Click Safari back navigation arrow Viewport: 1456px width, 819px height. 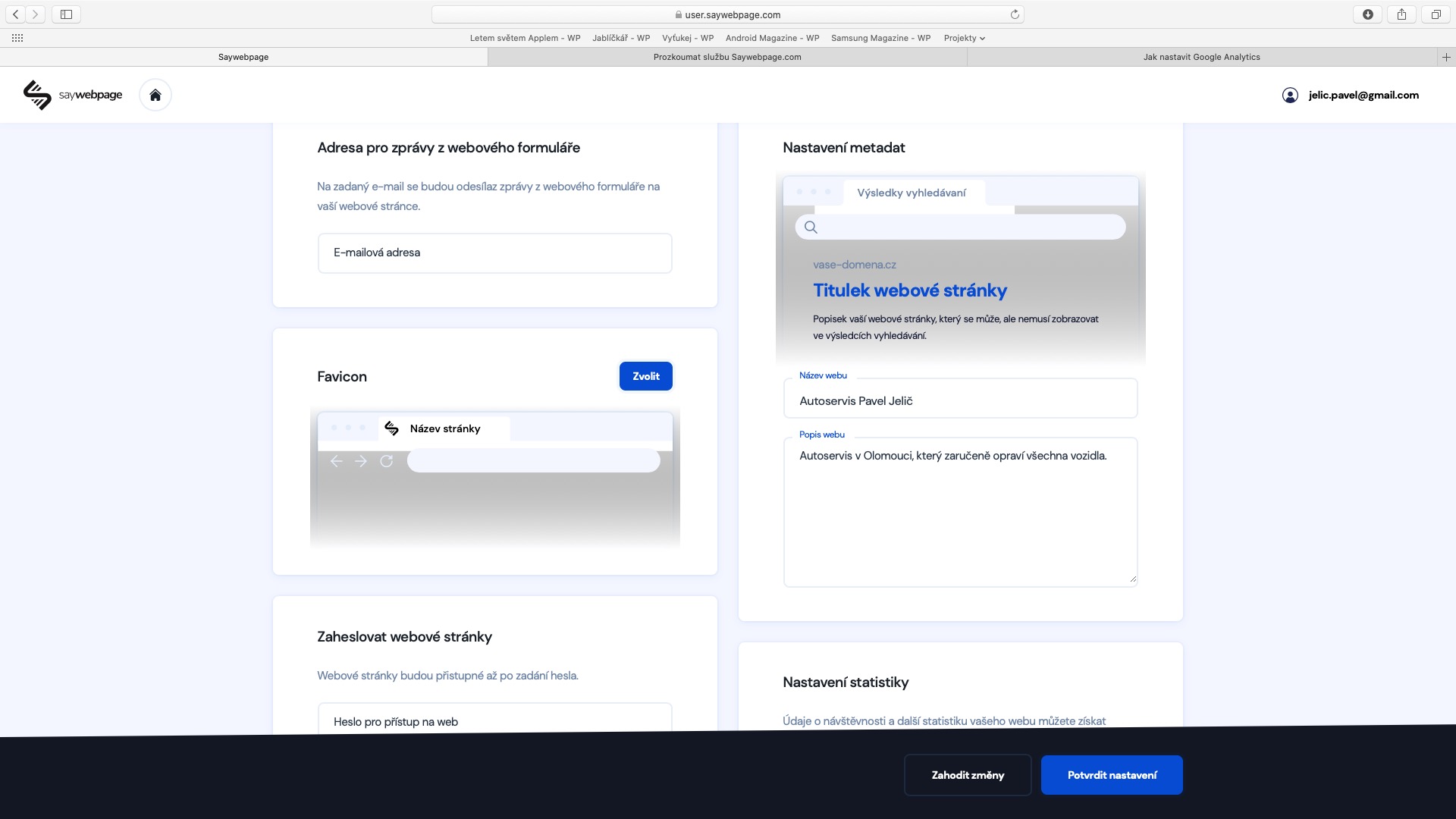point(15,14)
